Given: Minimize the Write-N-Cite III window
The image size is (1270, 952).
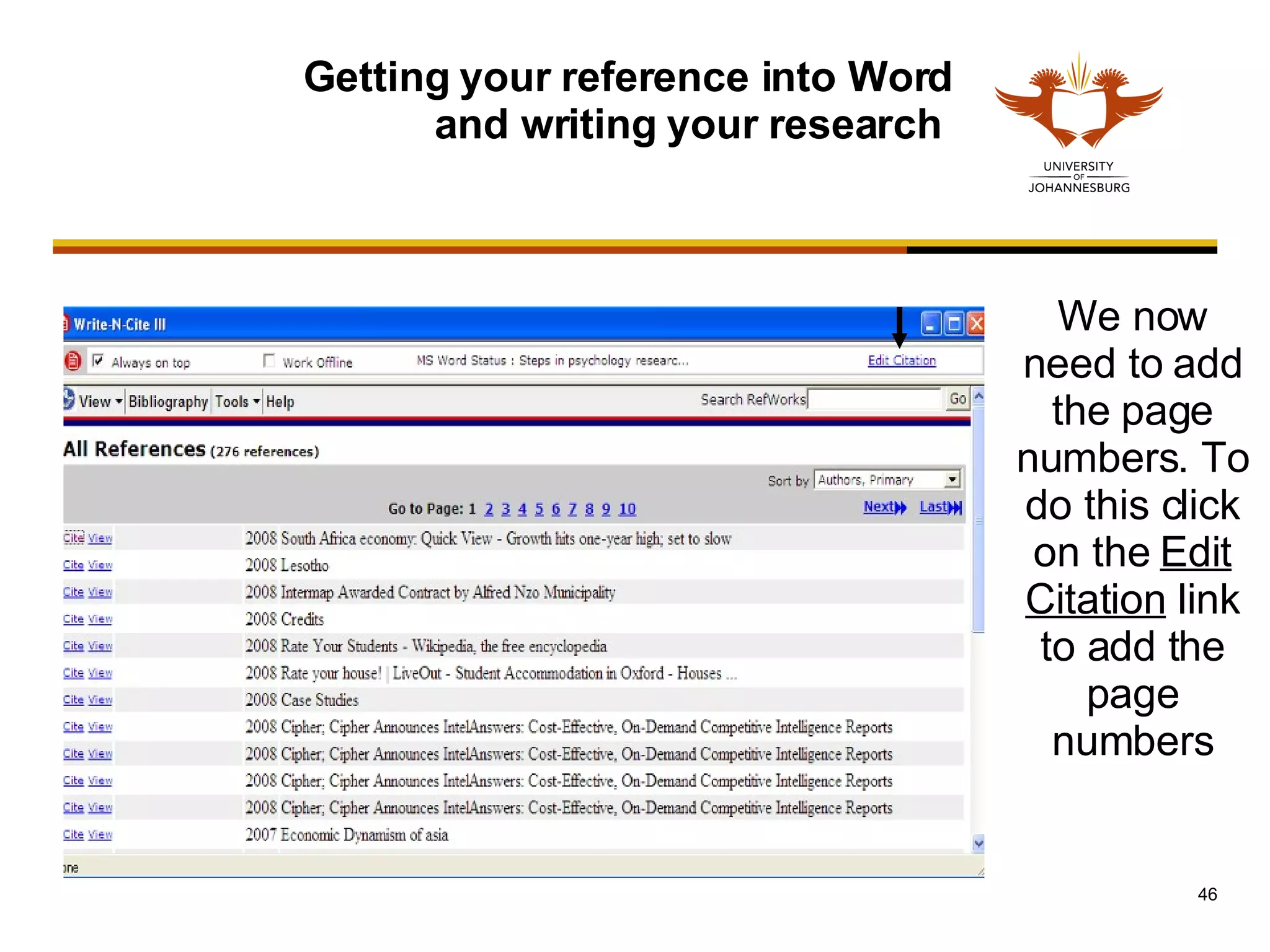Looking at the screenshot, I should [x=930, y=324].
